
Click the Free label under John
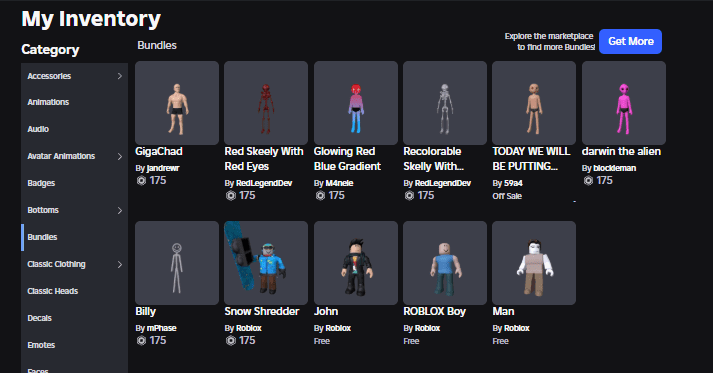pos(321,341)
